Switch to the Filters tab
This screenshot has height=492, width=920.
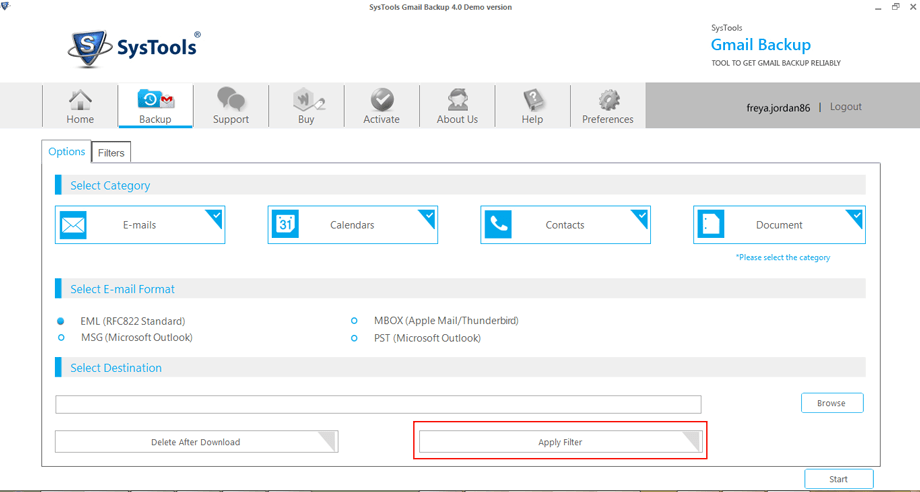pos(111,153)
